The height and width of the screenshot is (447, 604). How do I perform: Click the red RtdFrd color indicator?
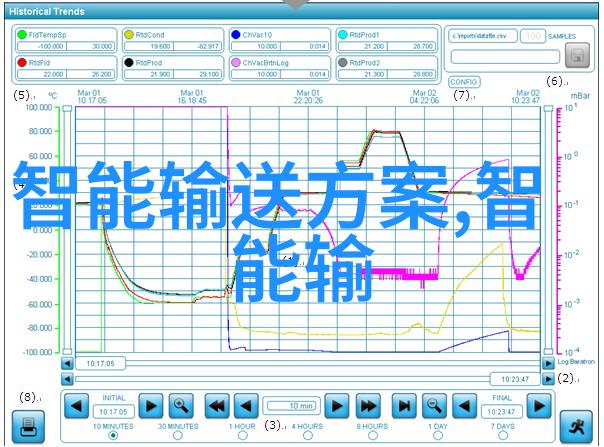[22, 62]
